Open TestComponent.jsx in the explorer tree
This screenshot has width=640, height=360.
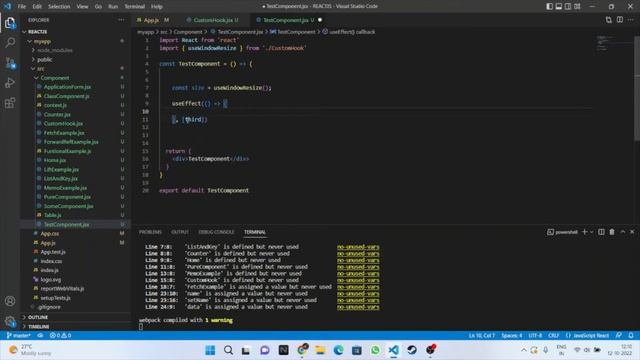click(66, 224)
